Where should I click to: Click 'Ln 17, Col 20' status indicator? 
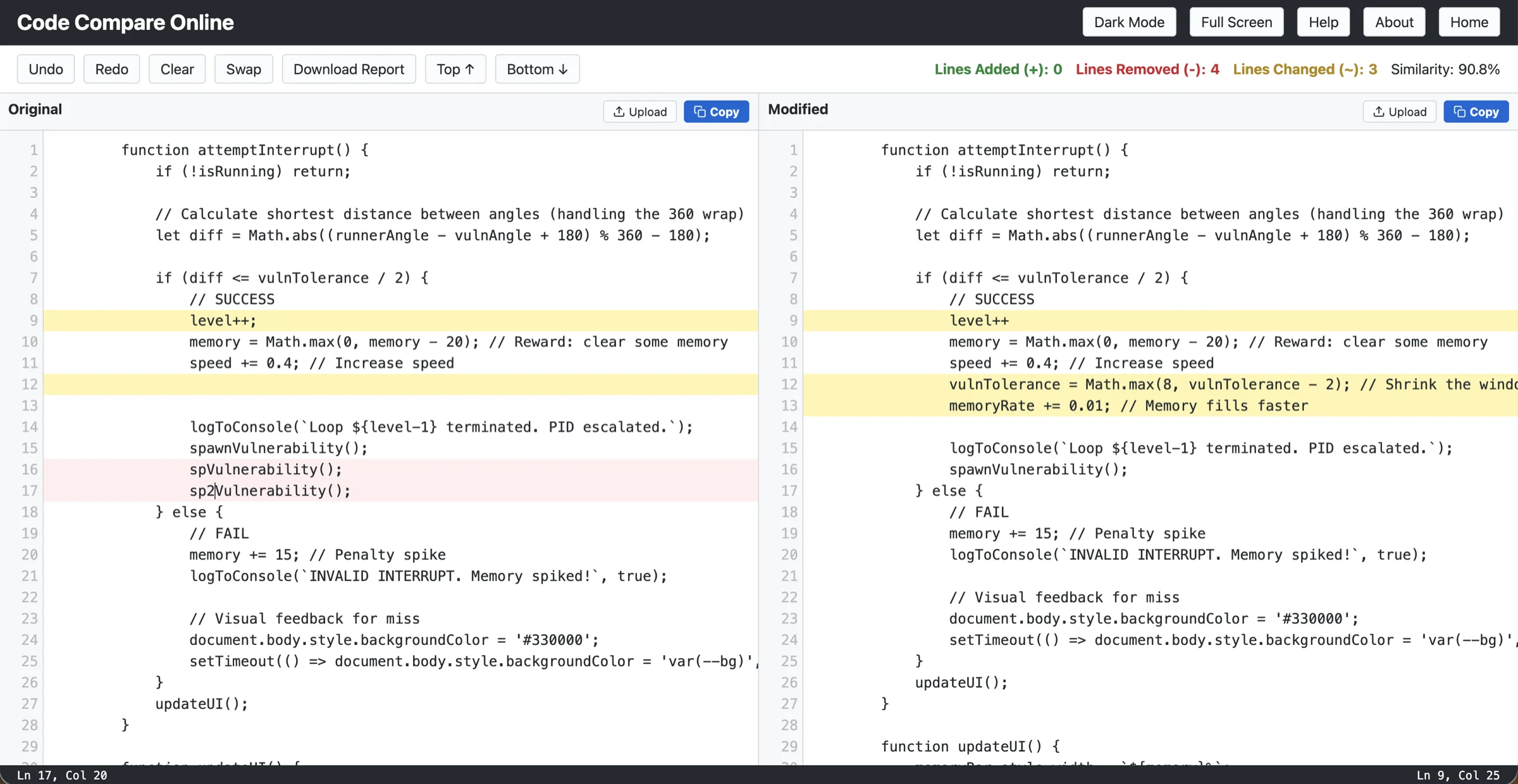62,775
